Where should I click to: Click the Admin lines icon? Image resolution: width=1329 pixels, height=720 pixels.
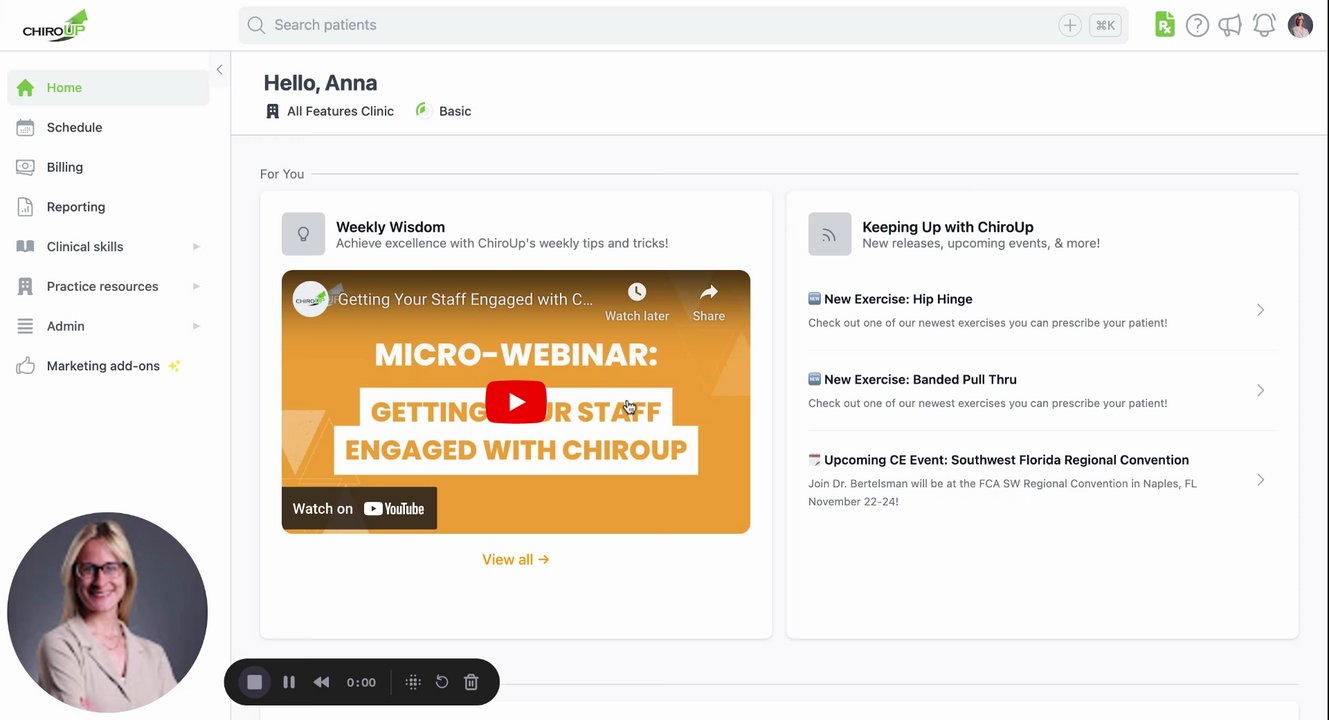(x=26, y=326)
